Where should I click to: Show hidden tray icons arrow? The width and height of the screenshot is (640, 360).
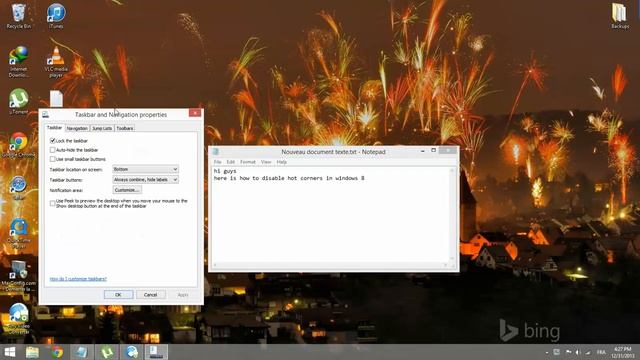point(547,352)
